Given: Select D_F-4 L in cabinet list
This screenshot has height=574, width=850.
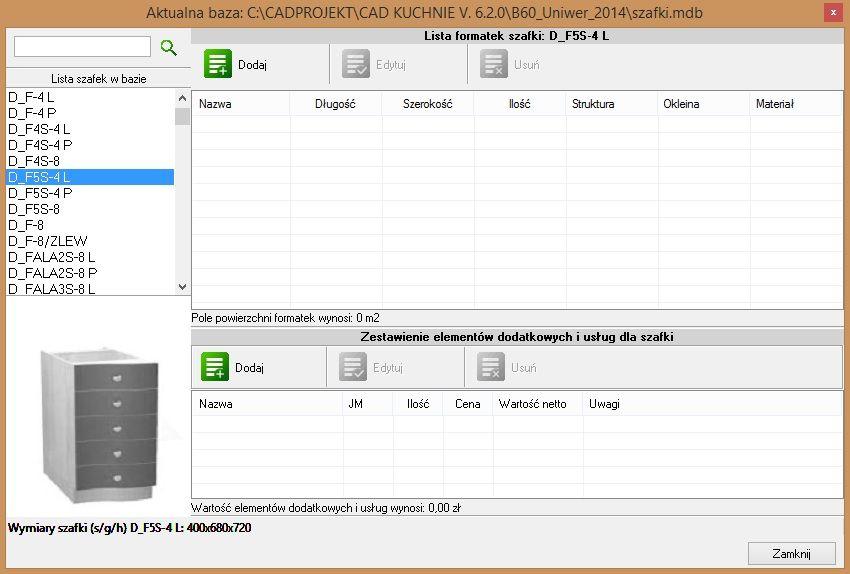Looking at the screenshot, I should pyautogui.click(x=90, y=97).
